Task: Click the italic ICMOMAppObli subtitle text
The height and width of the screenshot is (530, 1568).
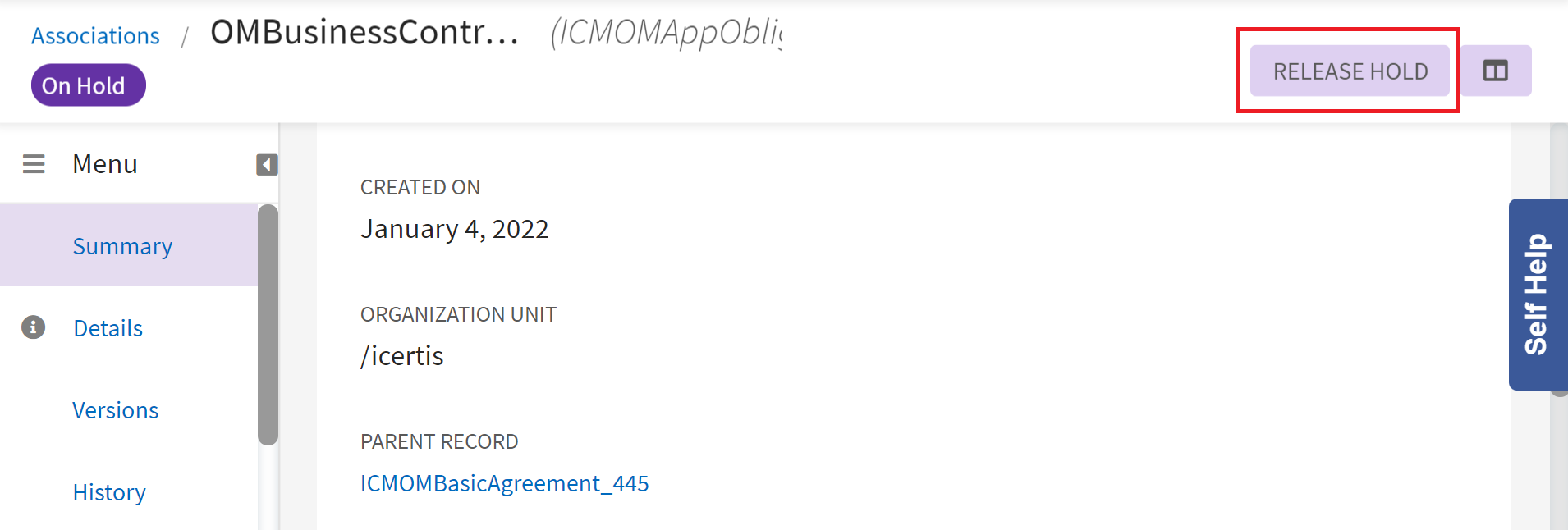Action: coord(666,33)
